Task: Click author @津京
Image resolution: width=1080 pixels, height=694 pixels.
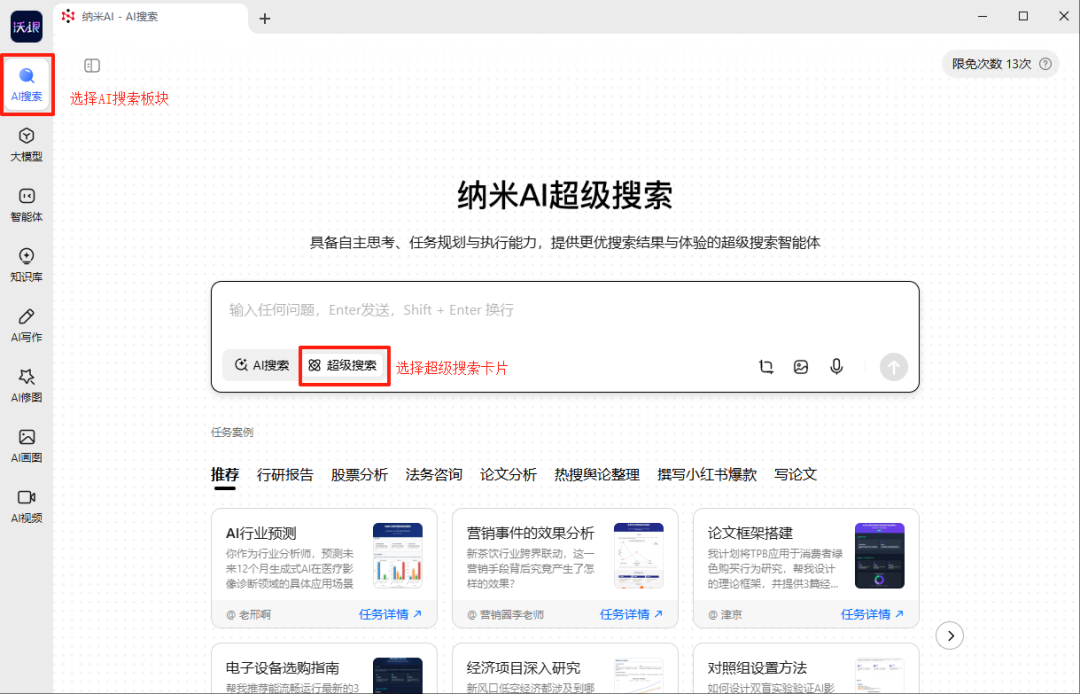Action: click(x=725, y=615)
